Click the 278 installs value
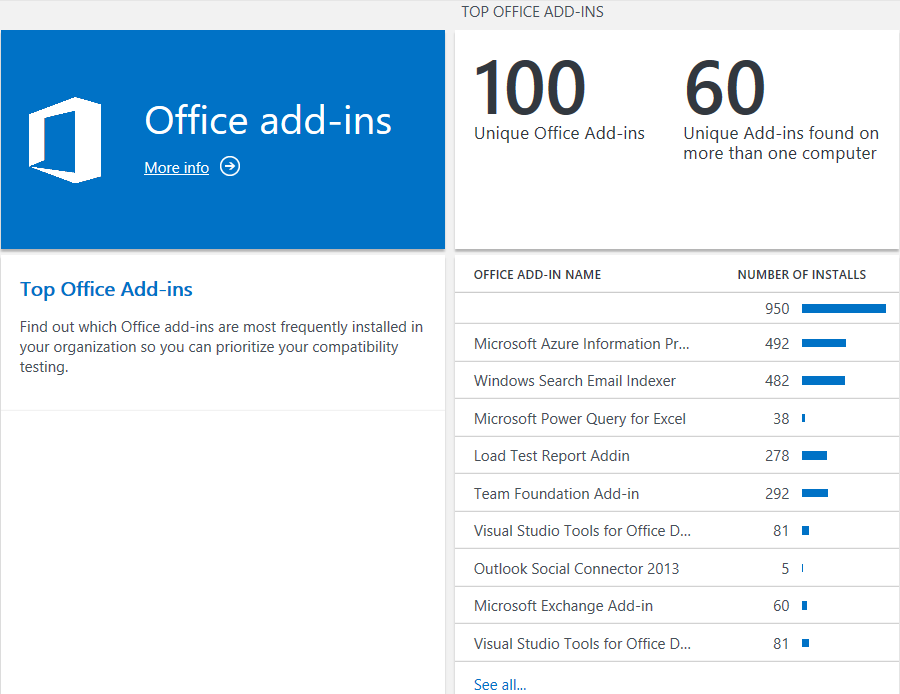 click(x=777, y=456)
